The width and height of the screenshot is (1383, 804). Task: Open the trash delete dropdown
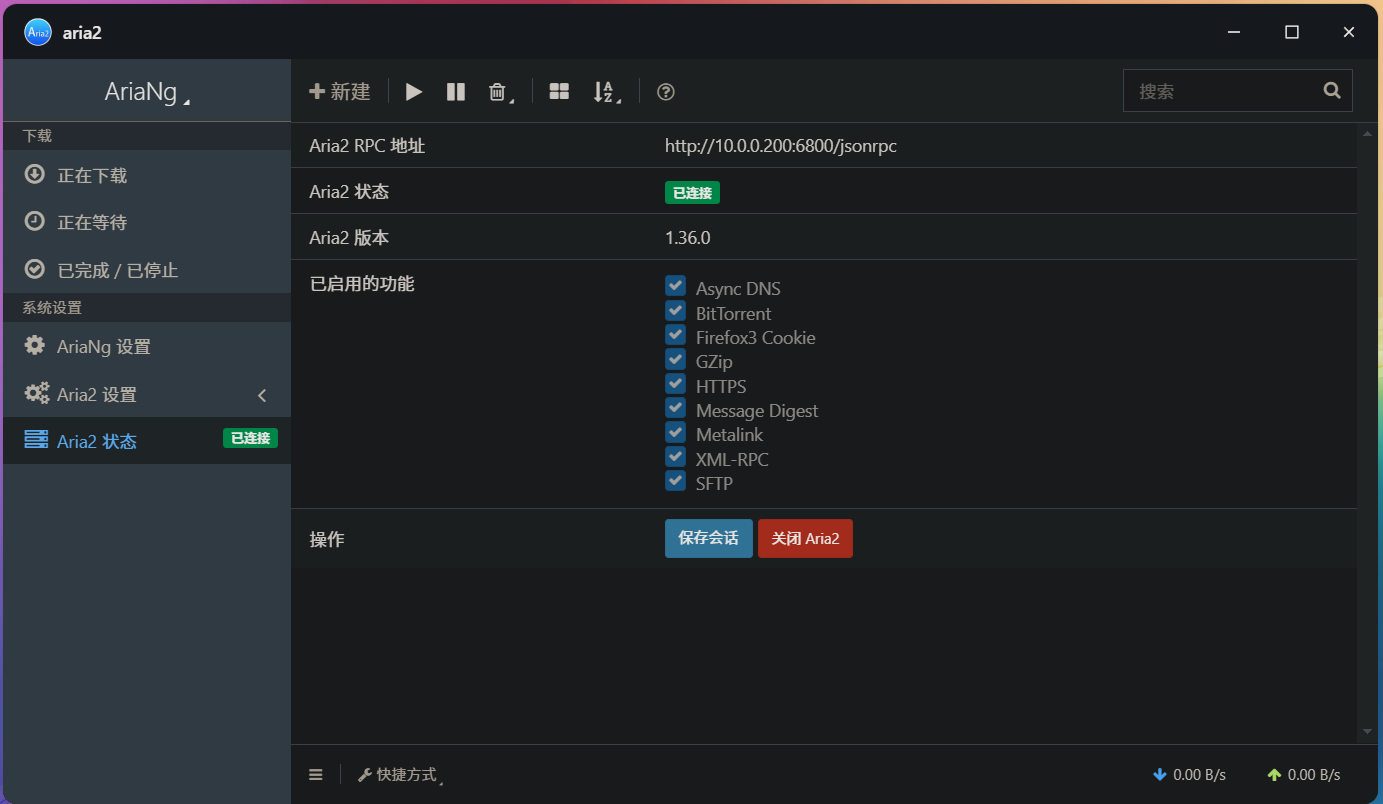coord(500,92)
